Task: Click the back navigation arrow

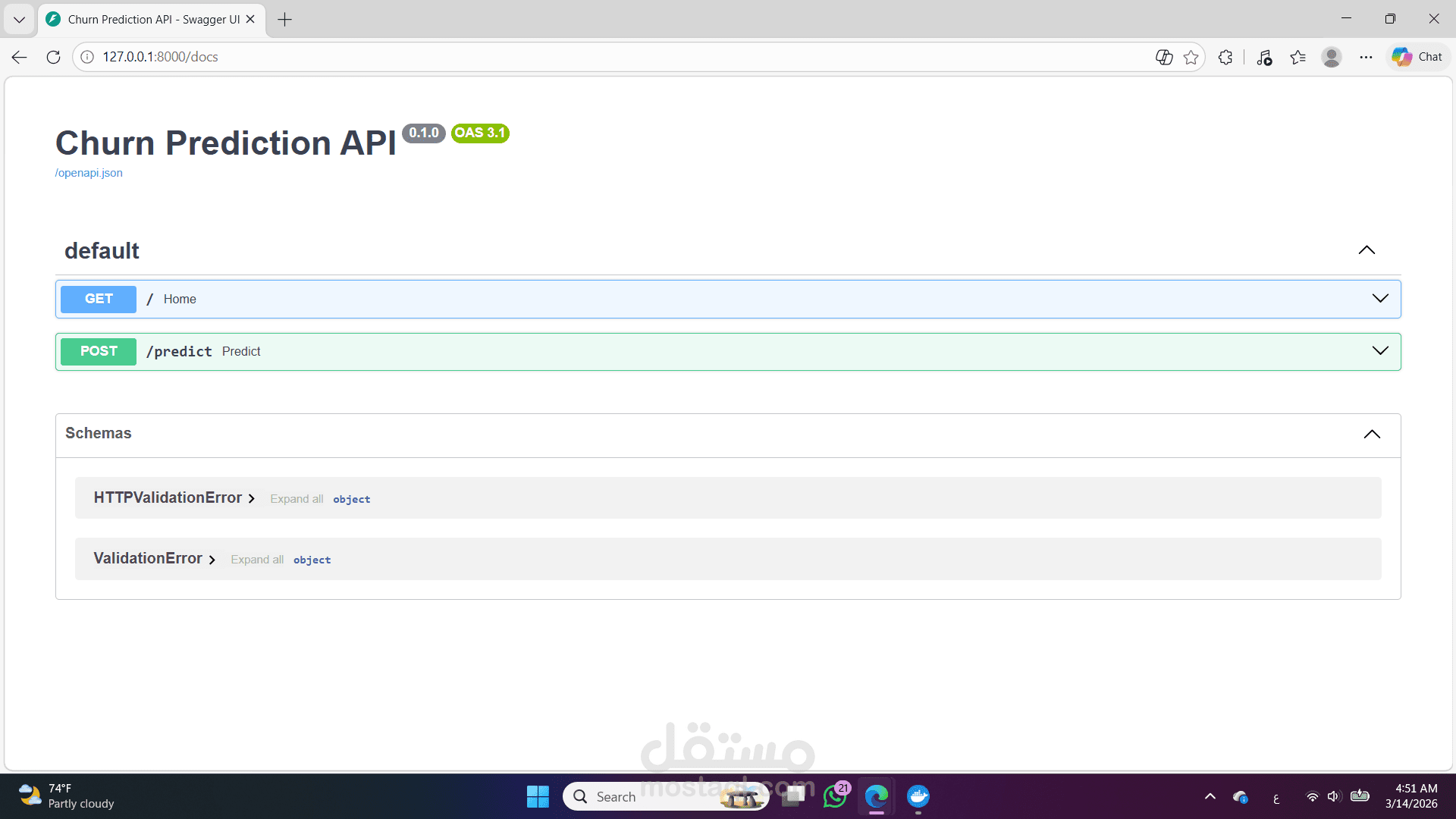Action: (x=20, y=57)
